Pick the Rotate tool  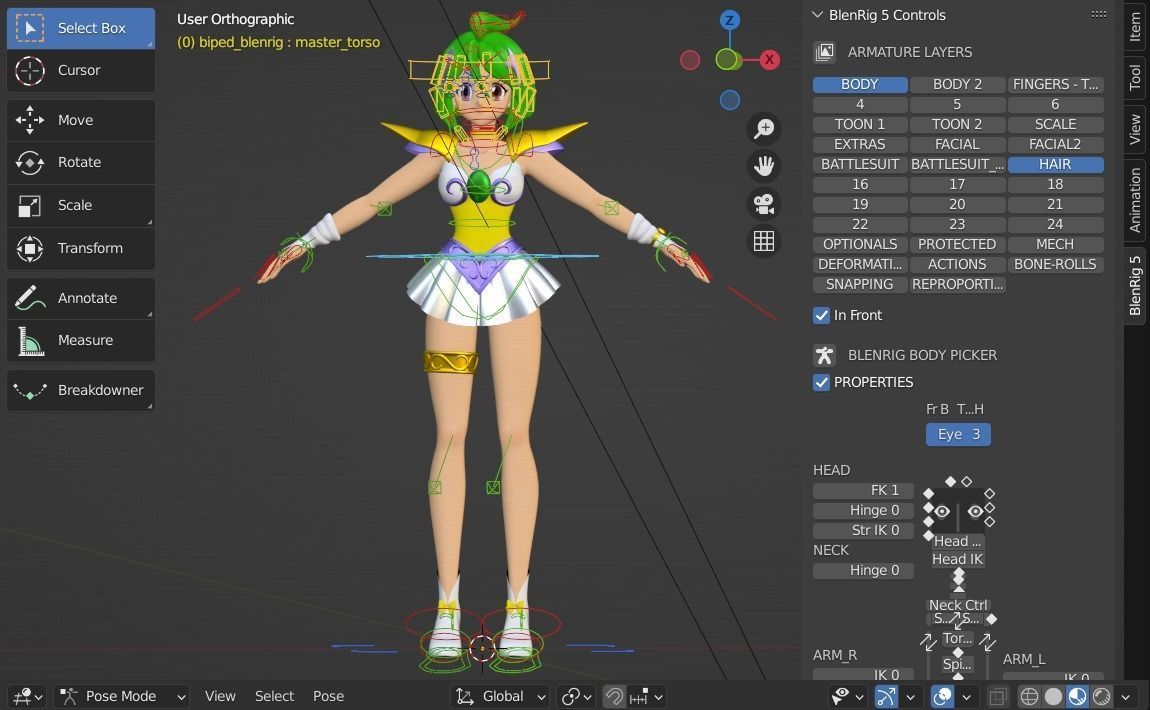click(81, 162)
